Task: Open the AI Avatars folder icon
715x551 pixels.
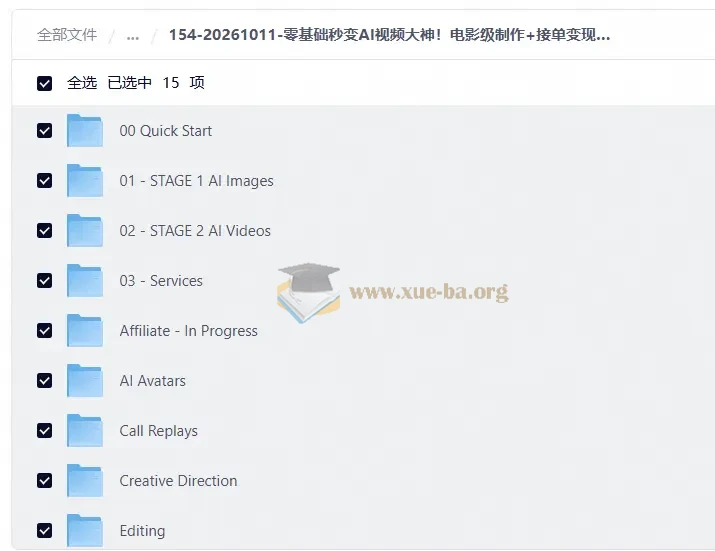Action: point(84,380)
